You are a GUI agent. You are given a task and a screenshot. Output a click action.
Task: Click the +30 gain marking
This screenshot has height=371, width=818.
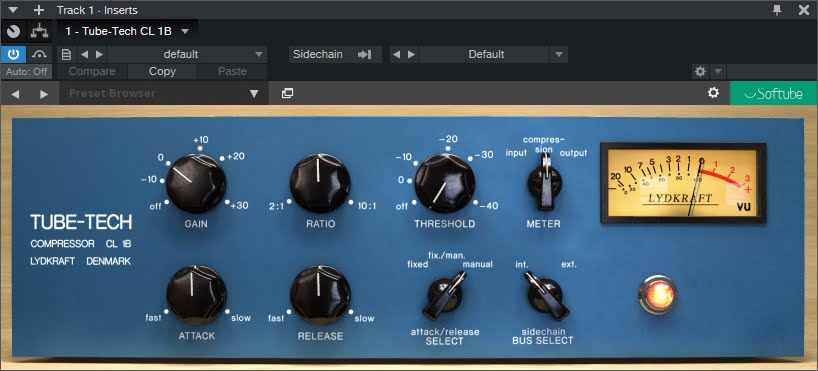[239, 206]
